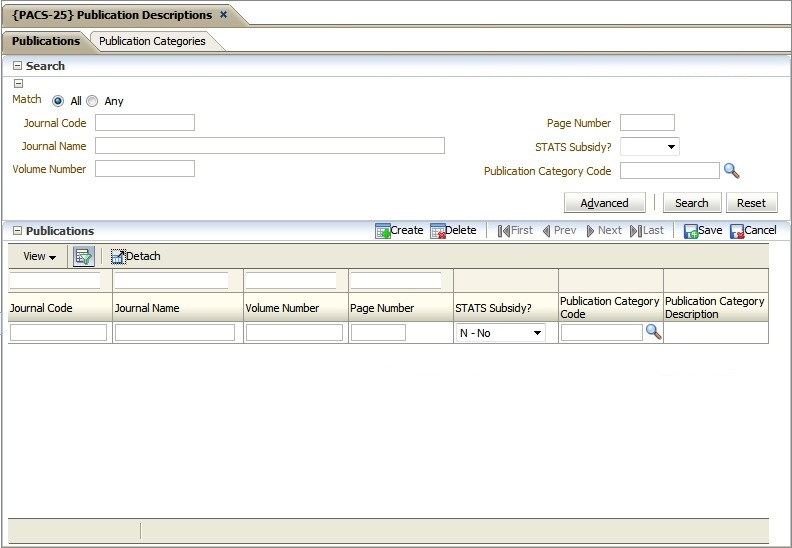Click the Journal Name search field
Viewport: 792px width, 548px height.
point(270,145)
